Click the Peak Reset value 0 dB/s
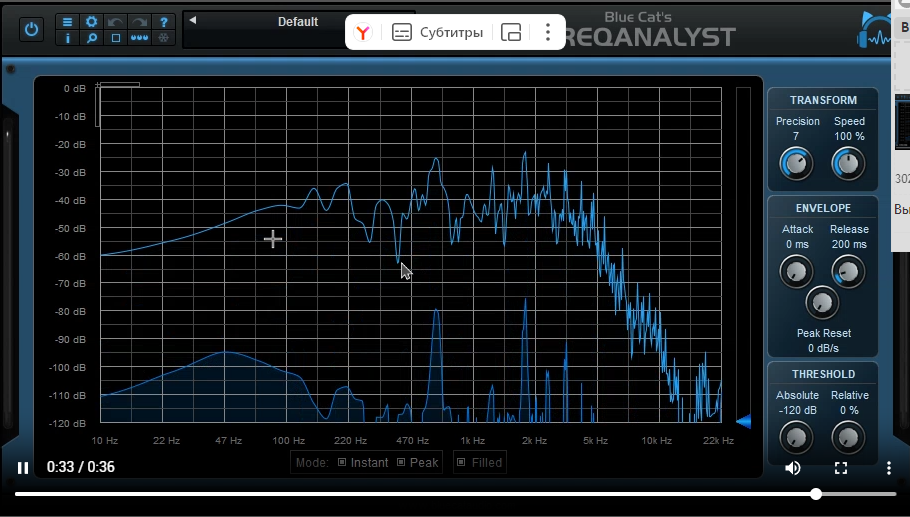This screenshot has width=910, height=517. pos(824,348)
